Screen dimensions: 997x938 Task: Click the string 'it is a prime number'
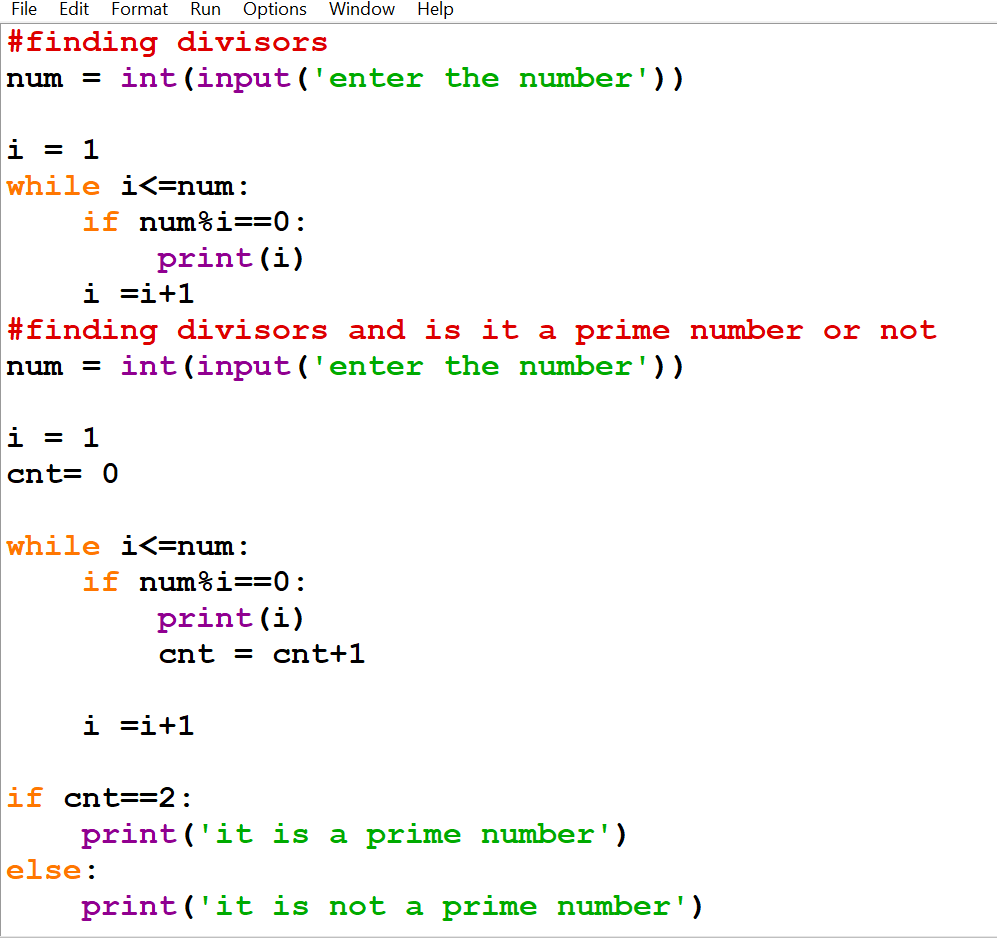tap(405, 834)
